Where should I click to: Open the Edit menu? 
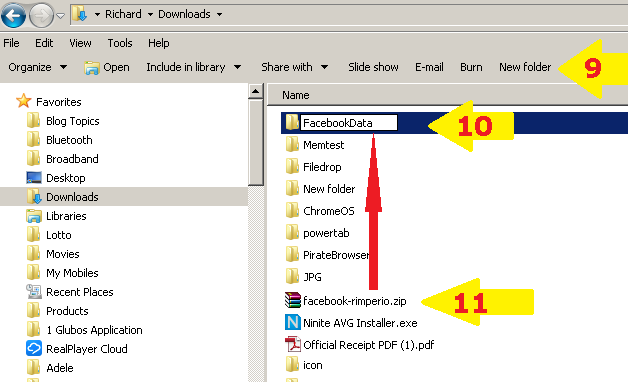pos(44,43)
